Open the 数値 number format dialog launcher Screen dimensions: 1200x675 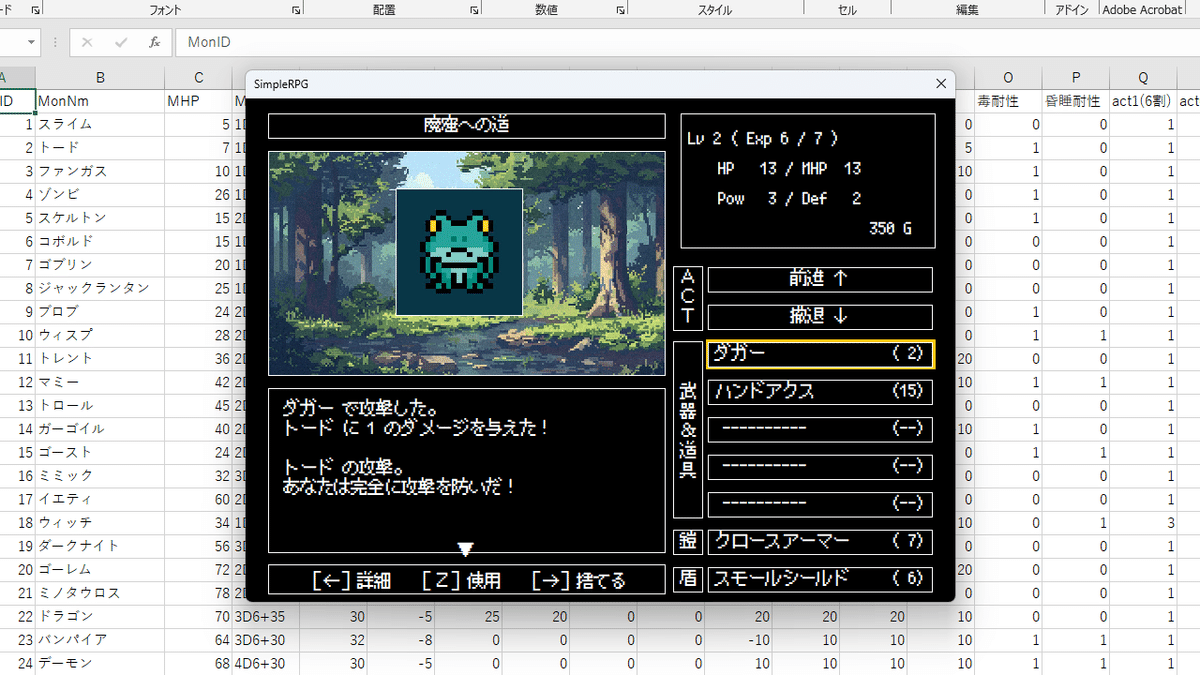(x=621, y=10)
